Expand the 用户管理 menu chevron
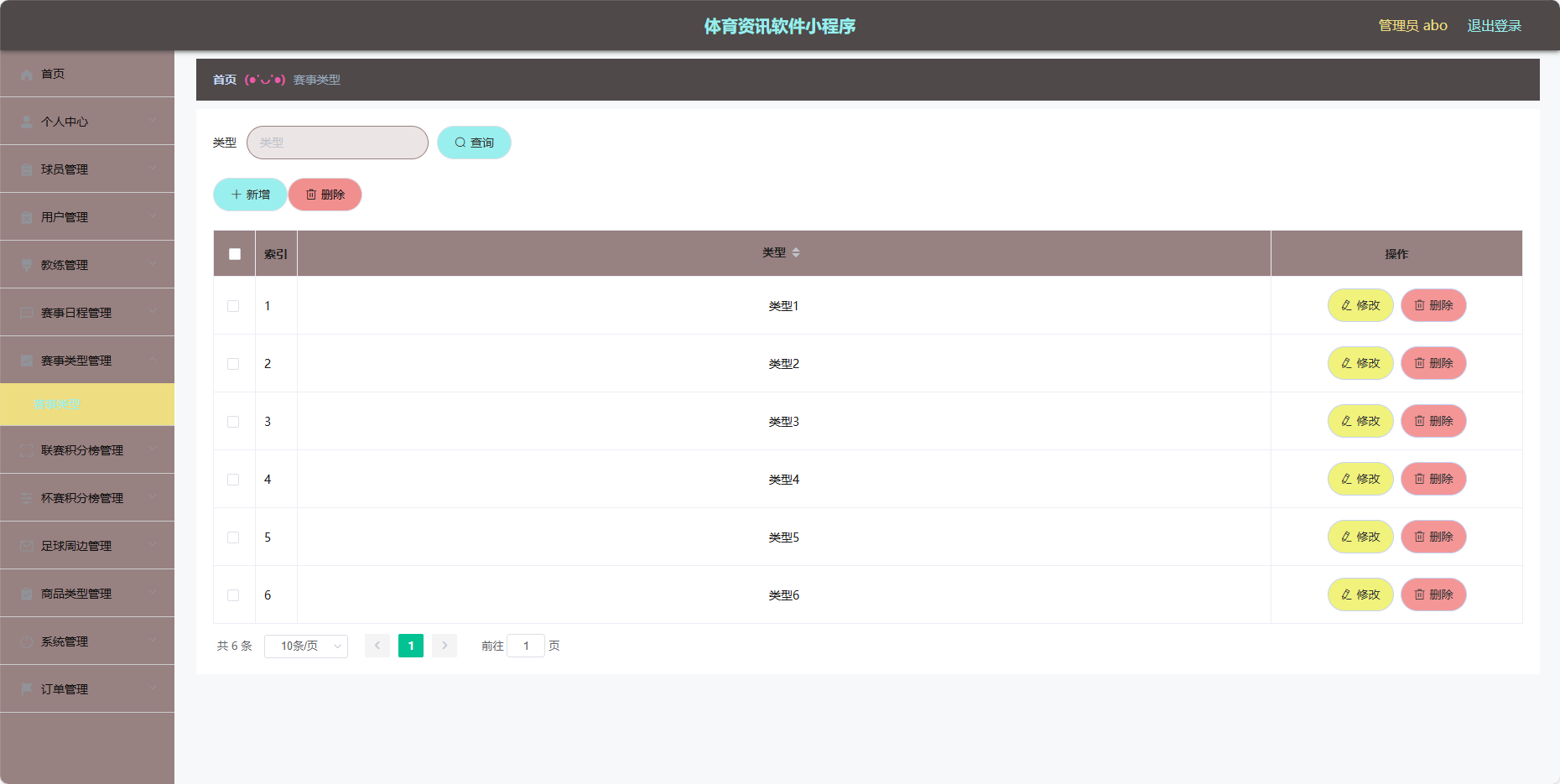The height and width of the screenshot is (784, 1560). coord(153,216)
